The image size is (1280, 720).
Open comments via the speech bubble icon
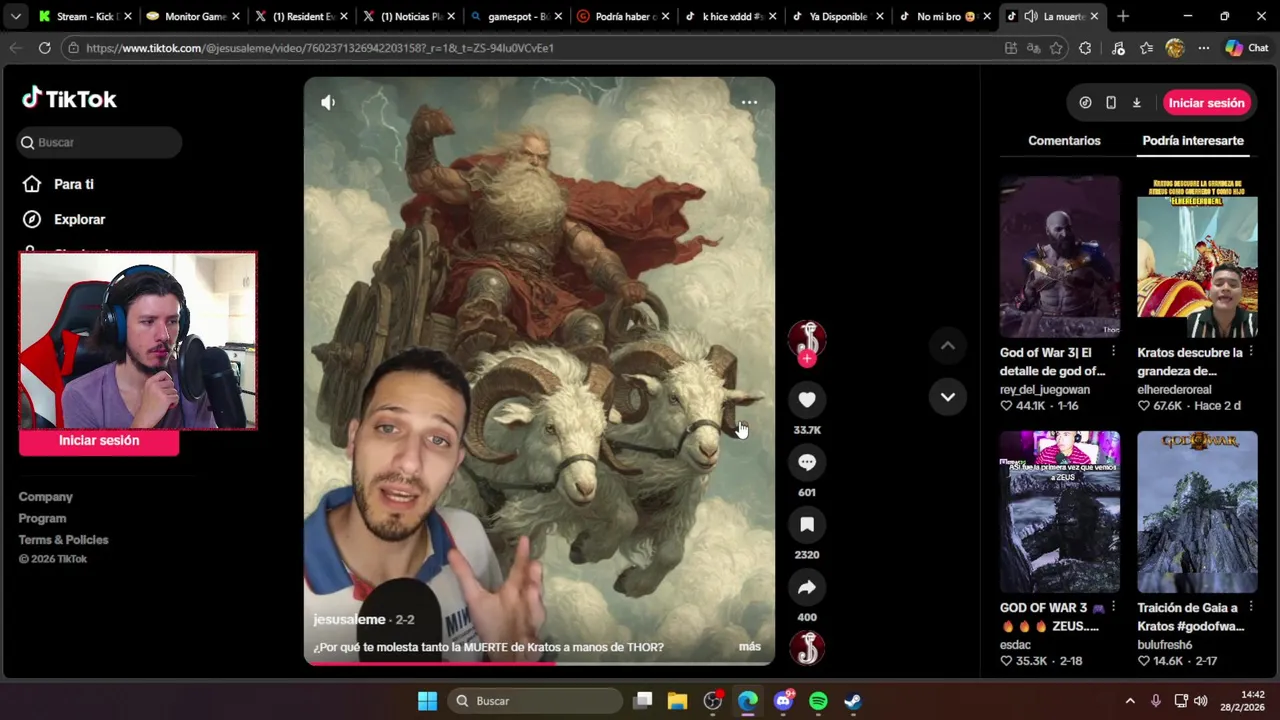807,462
